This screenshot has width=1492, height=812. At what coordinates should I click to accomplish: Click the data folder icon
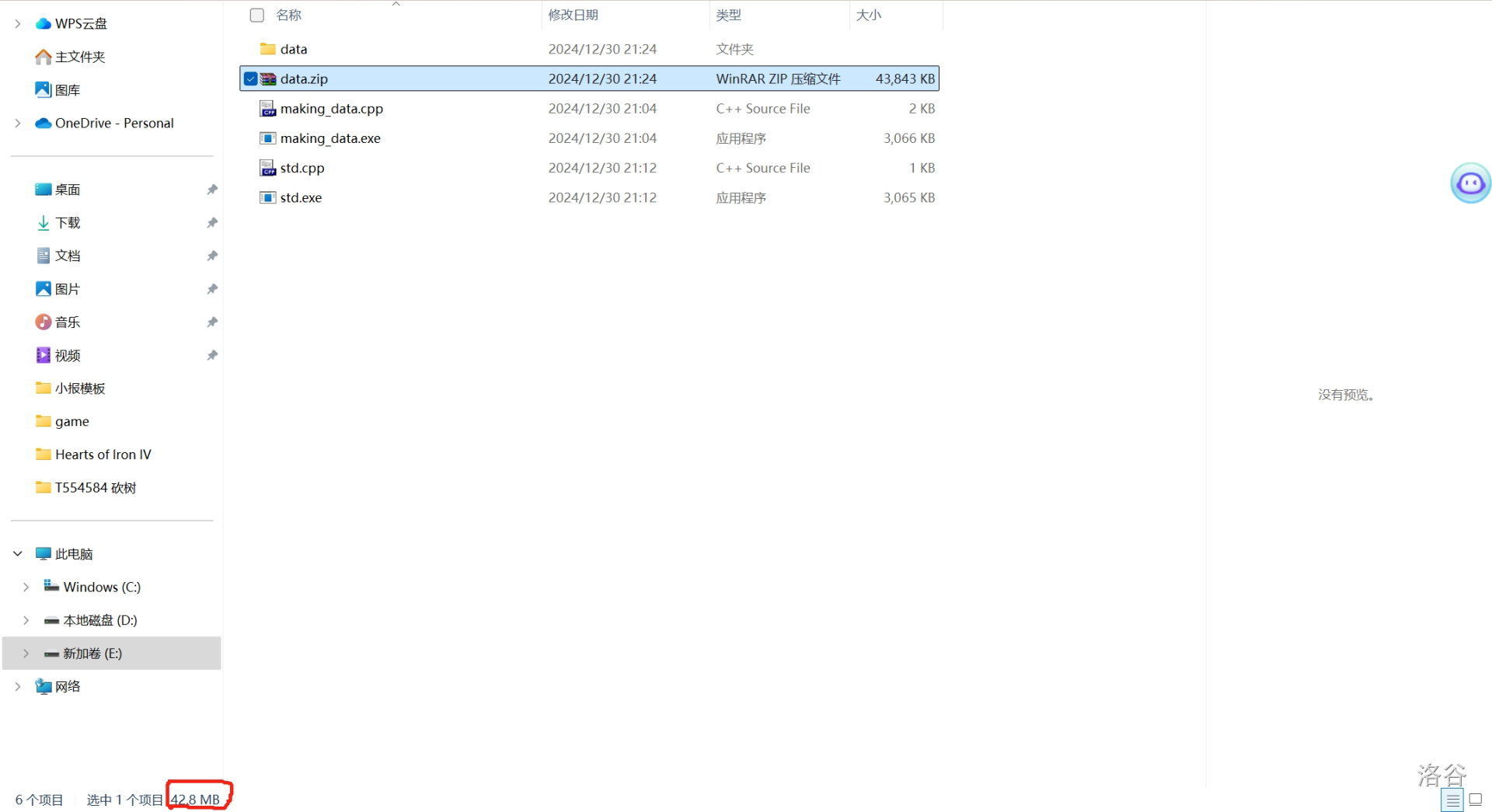click(x=268, y=49)
